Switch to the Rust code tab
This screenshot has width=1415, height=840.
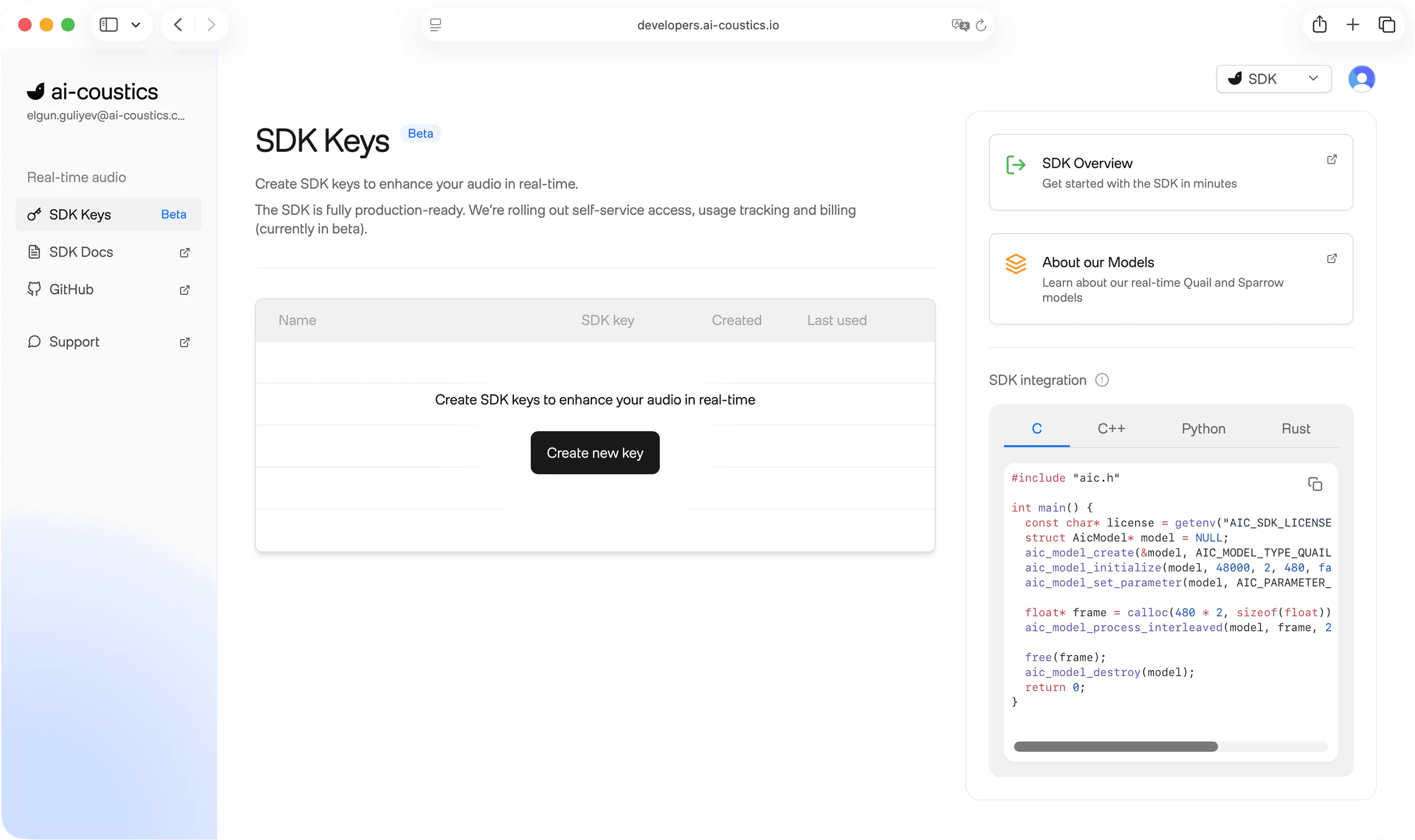tap(1295, 429)
